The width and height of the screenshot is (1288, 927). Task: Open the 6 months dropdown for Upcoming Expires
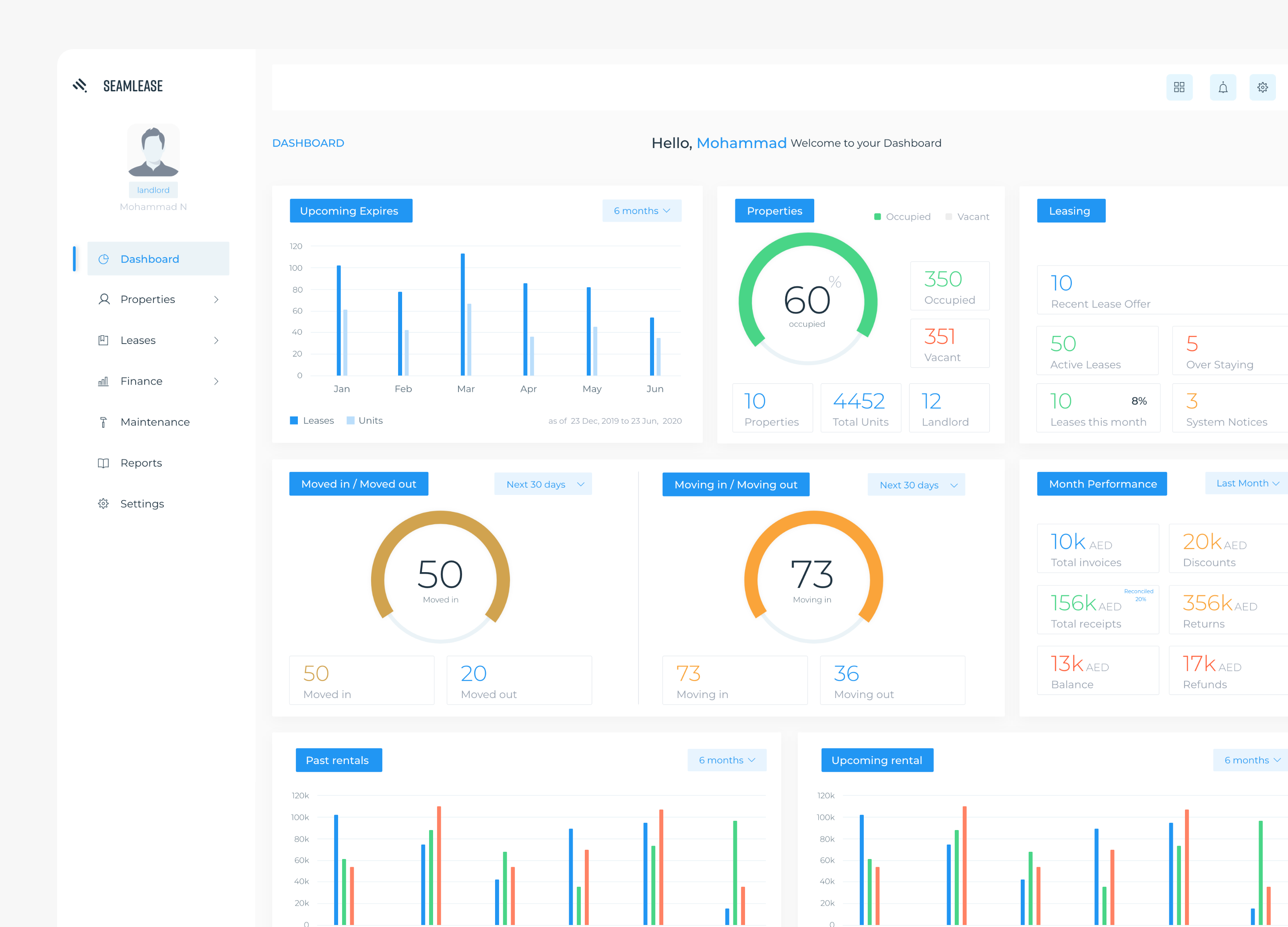[x=642, y=210]
